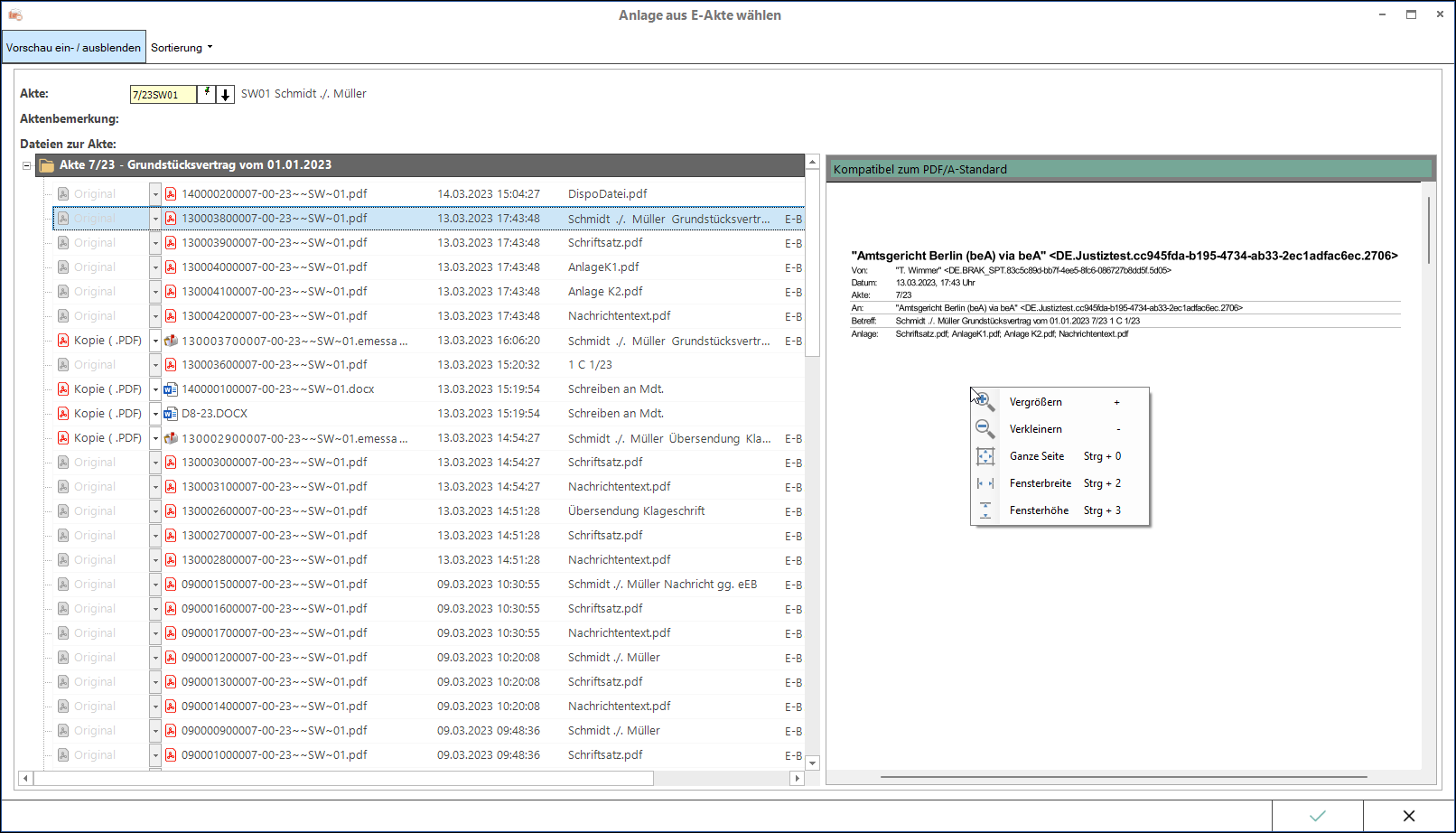Open format dropdown arrow in 090001600007 row
Viewport: 1456px width, 833px height.
click(155, 609)
